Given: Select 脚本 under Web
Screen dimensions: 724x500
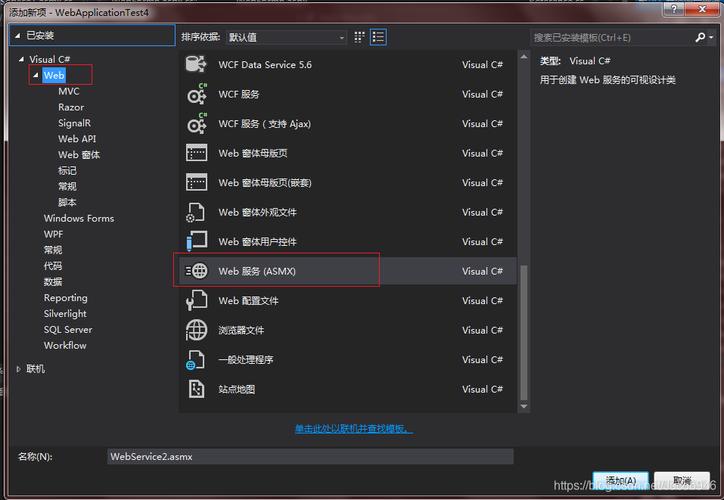Looking at the screenshot, I should click(67, 202).
